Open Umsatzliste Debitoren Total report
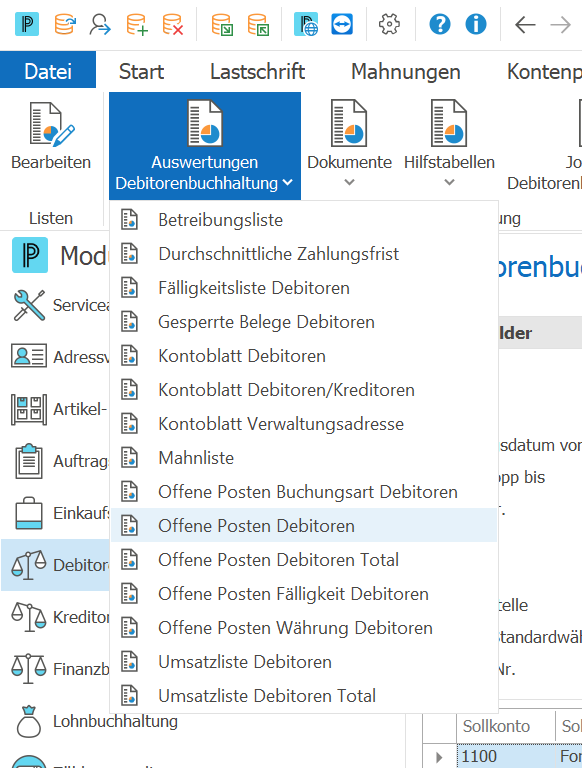Viewport: 582px width, 768px height. [x=304, y=696]
